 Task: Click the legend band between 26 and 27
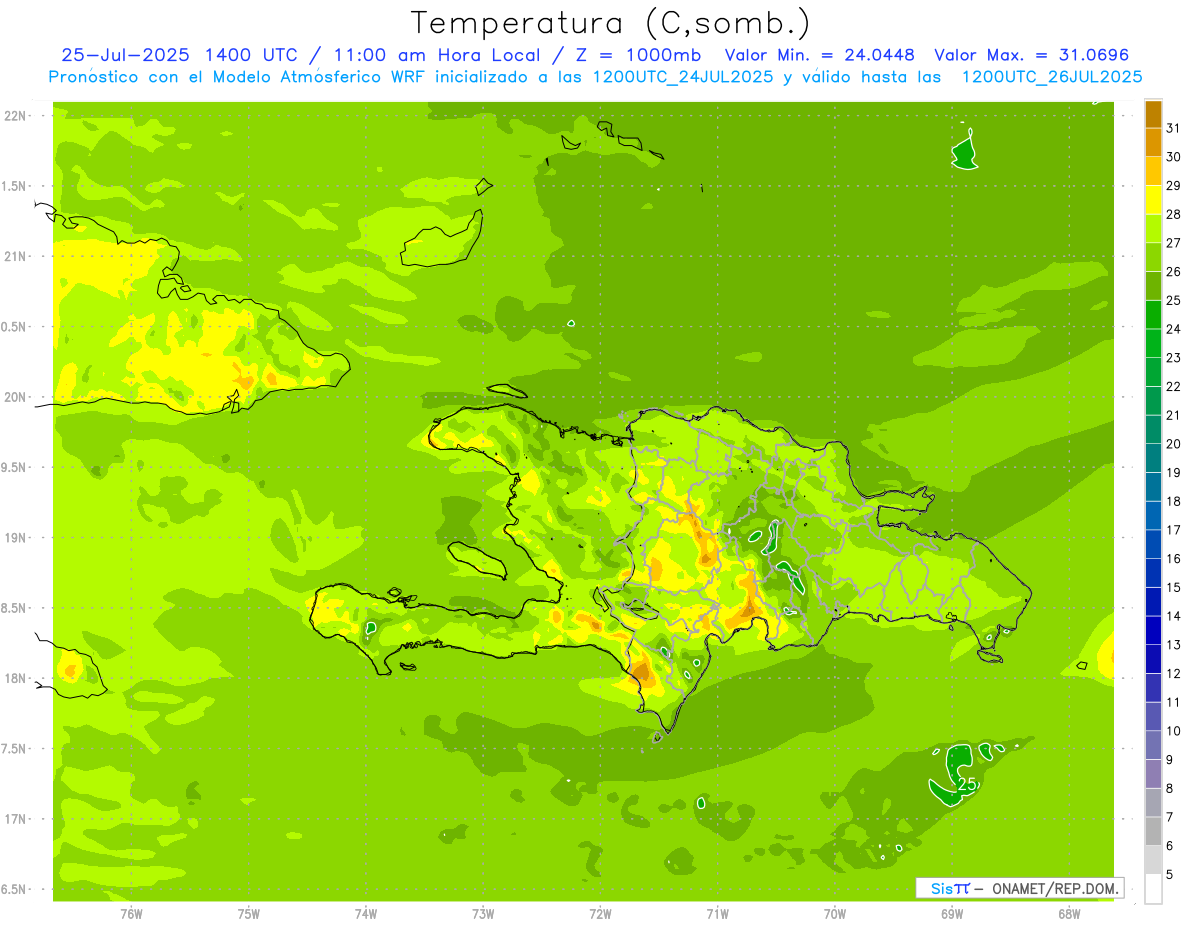[1153, 257]
